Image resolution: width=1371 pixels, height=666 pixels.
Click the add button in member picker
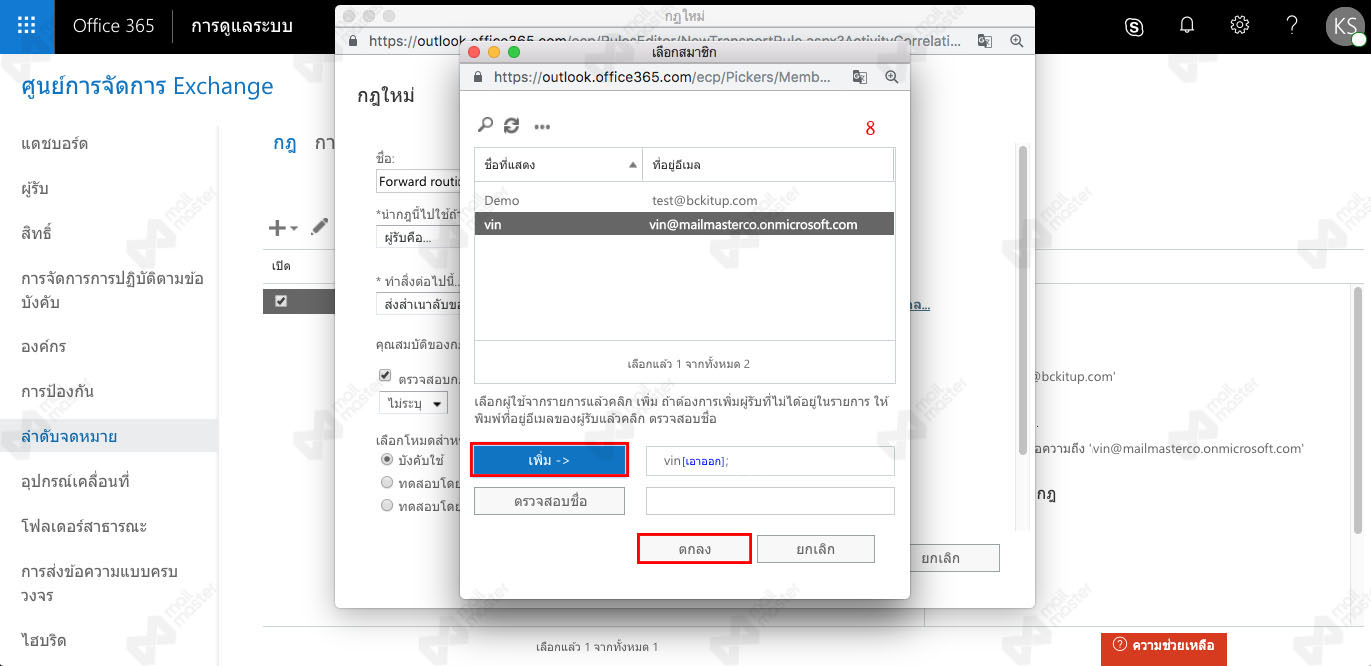coord(549,460)
